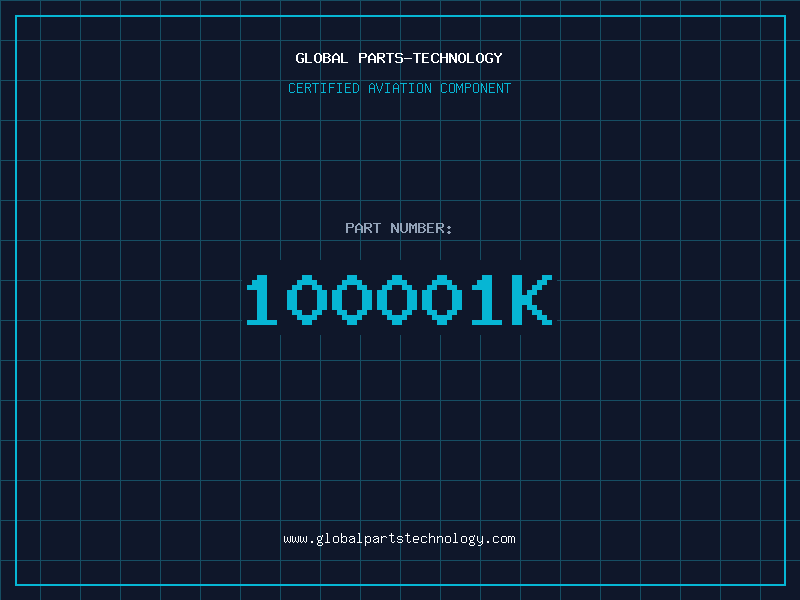Select the part number 100001K

(x=399, y=299)
